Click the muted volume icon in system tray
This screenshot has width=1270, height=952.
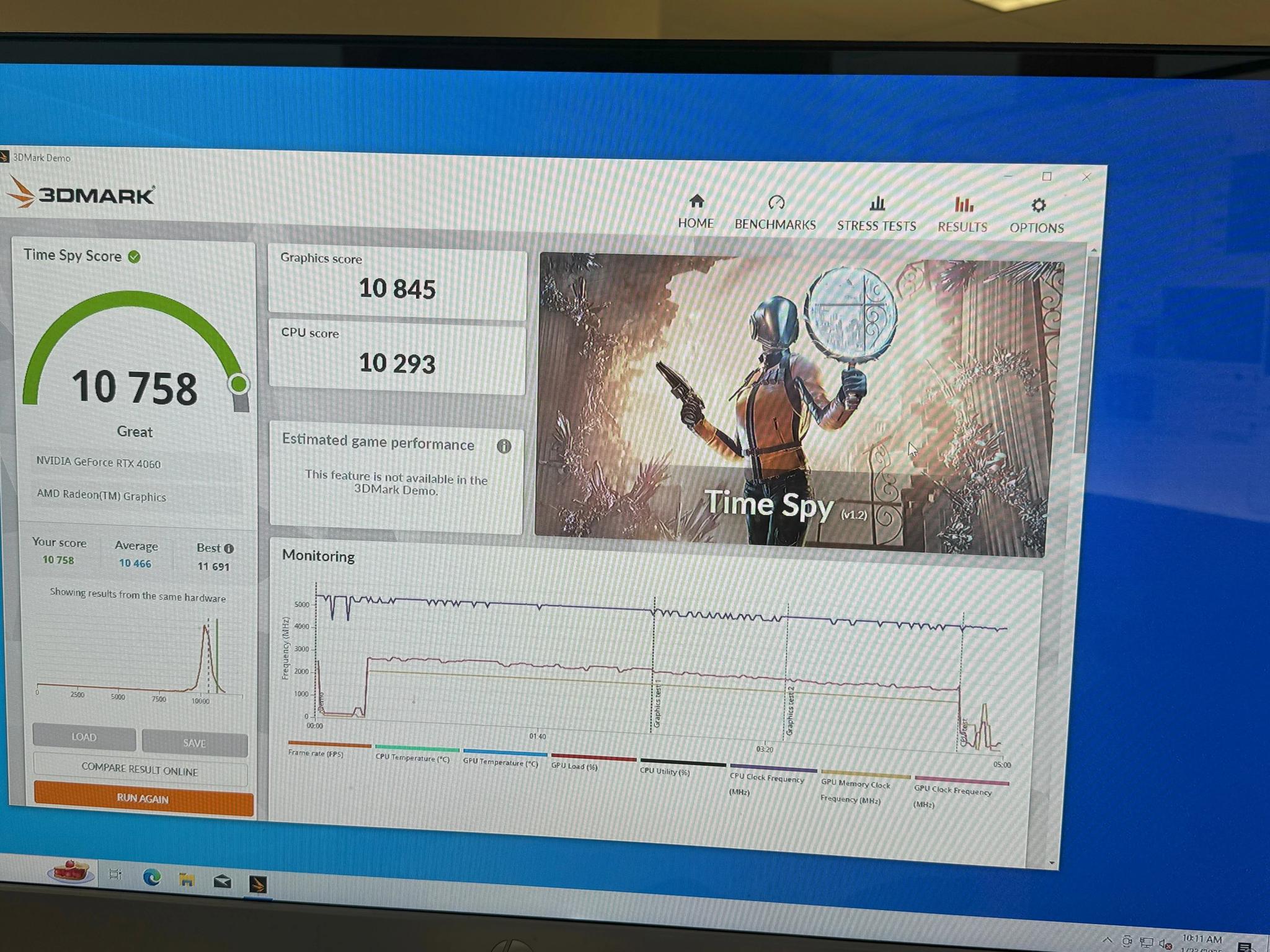[1165, 944]
